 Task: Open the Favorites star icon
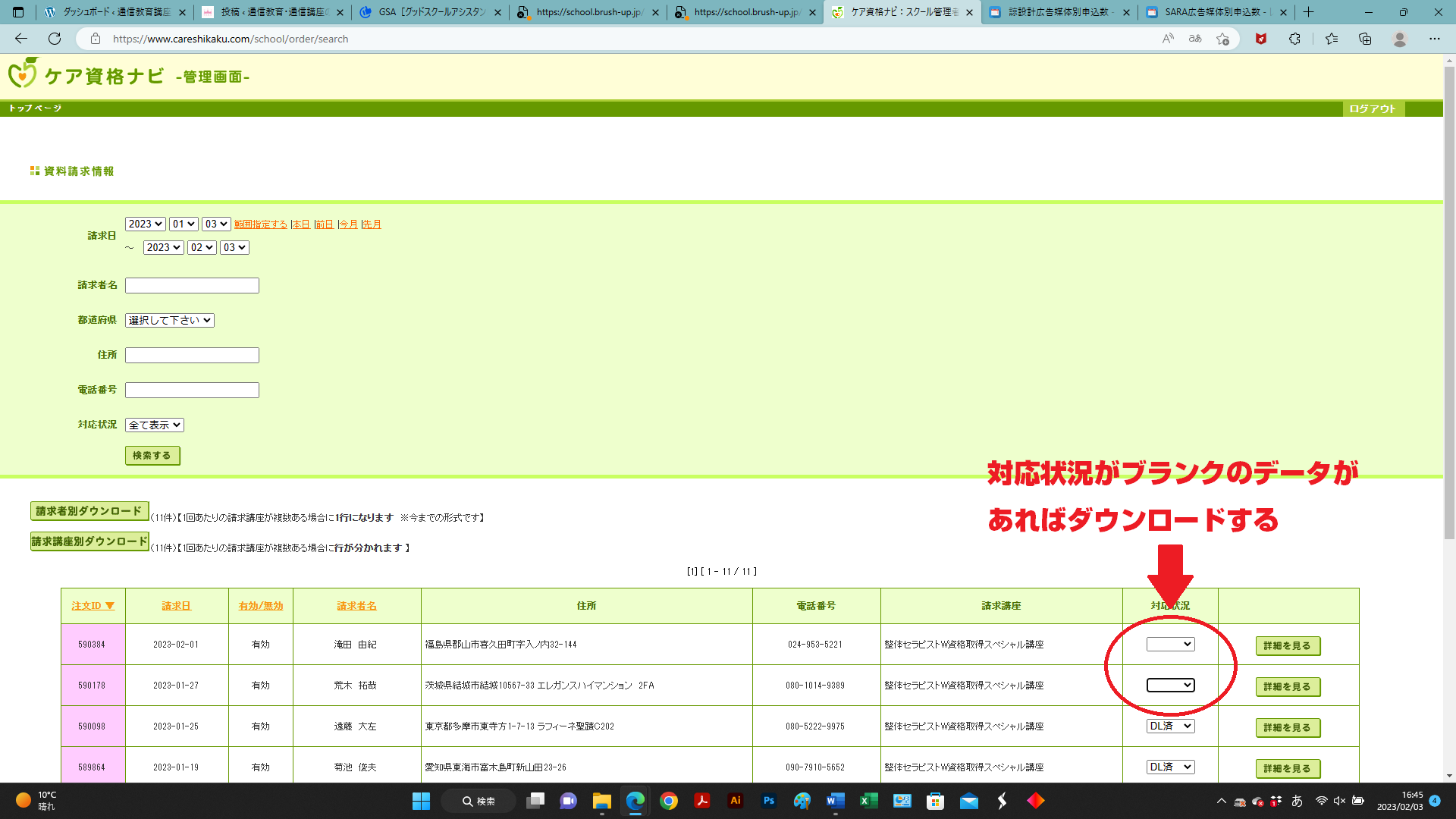click(x=1331, y=39)
